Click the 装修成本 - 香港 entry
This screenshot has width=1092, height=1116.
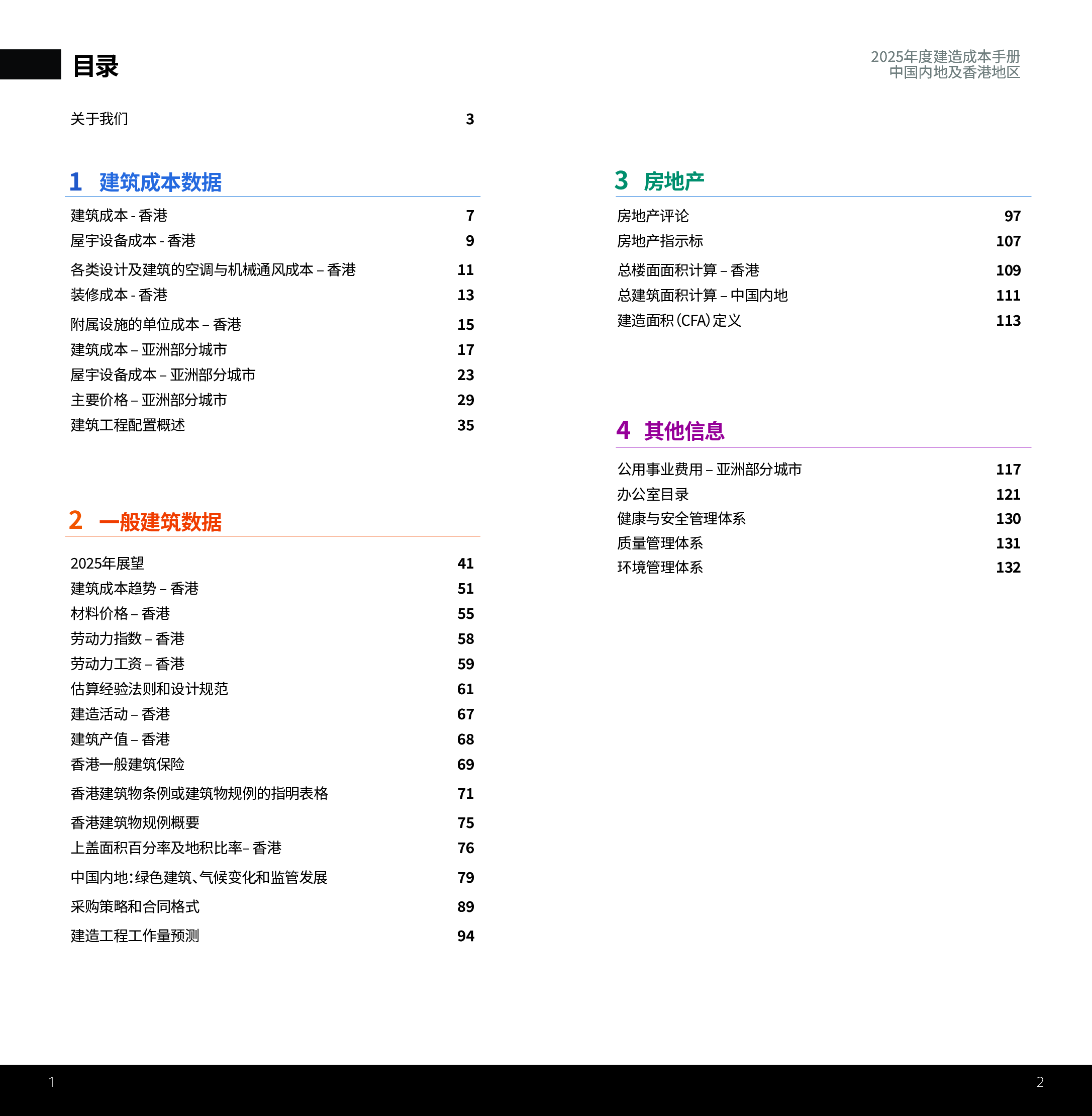click(119, 295)
